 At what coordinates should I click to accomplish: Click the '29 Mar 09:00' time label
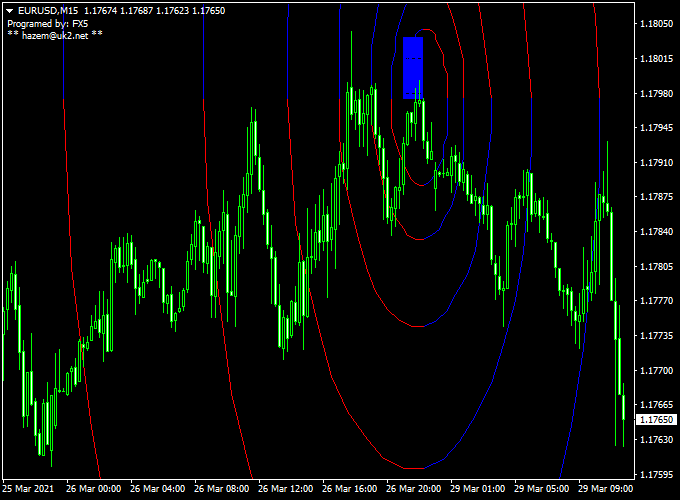[605, 489]
